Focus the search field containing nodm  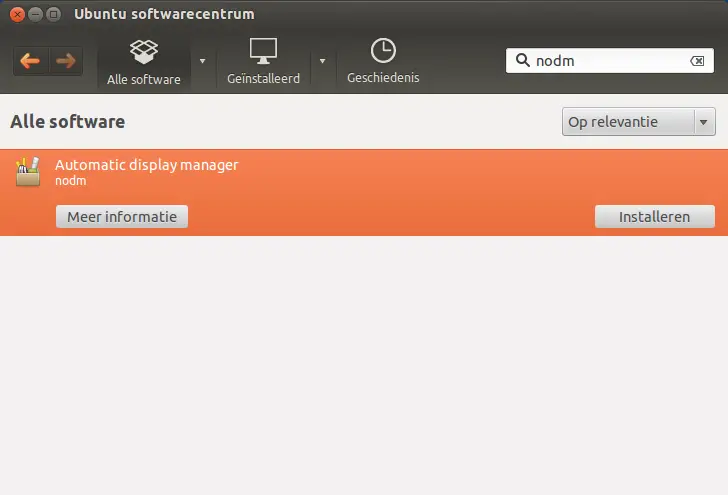(x=610, y=61)
